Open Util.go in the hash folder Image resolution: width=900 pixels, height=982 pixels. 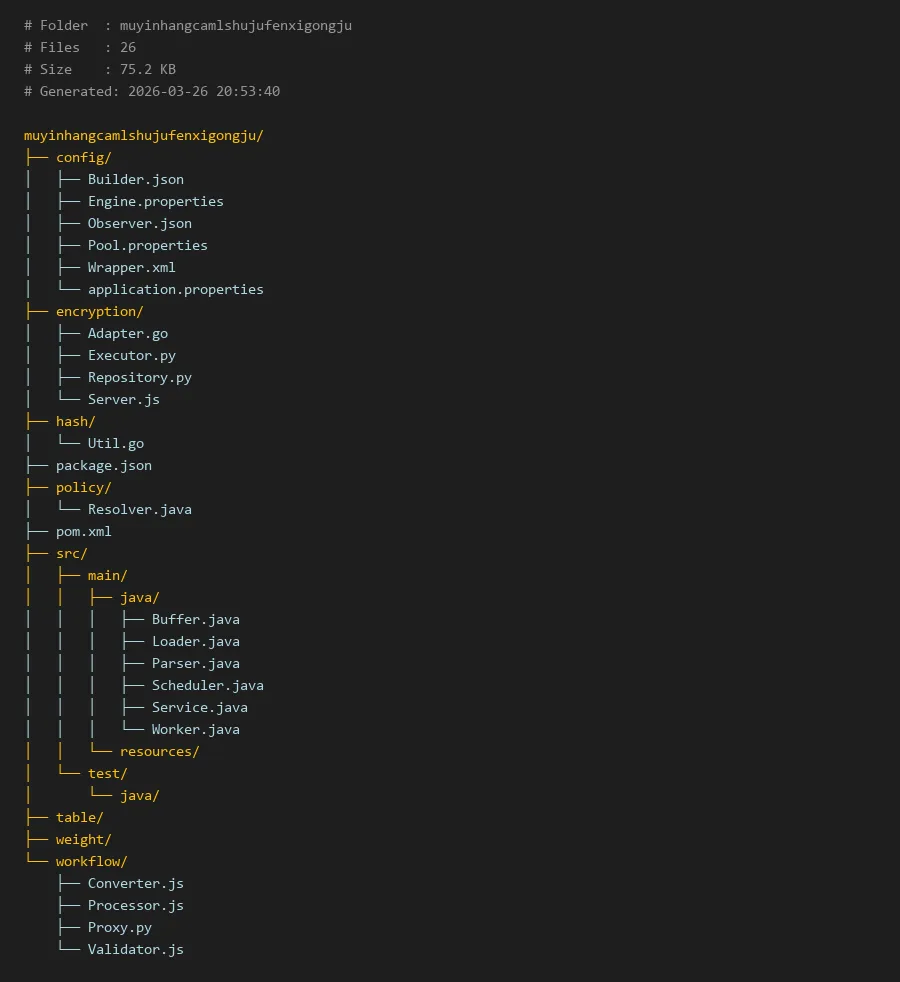click(116, 443)
